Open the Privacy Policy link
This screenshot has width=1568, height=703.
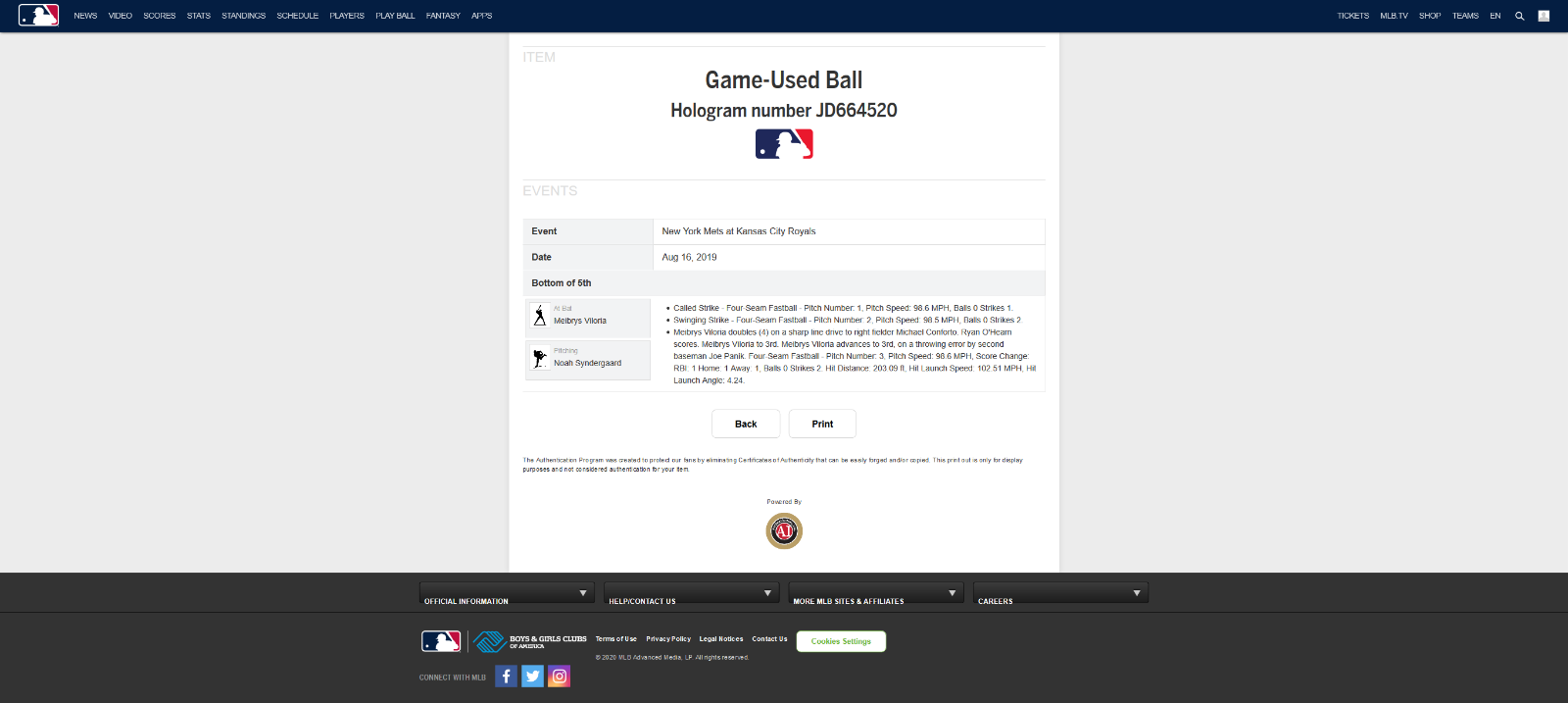[x=667, y=639]
